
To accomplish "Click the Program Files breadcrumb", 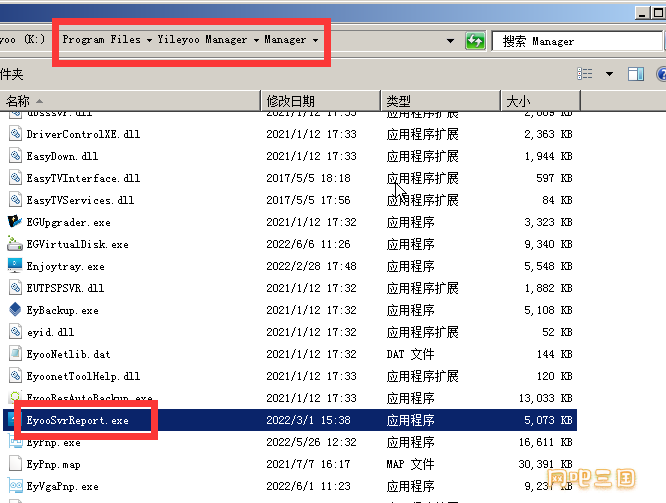I will pos(102,40).
